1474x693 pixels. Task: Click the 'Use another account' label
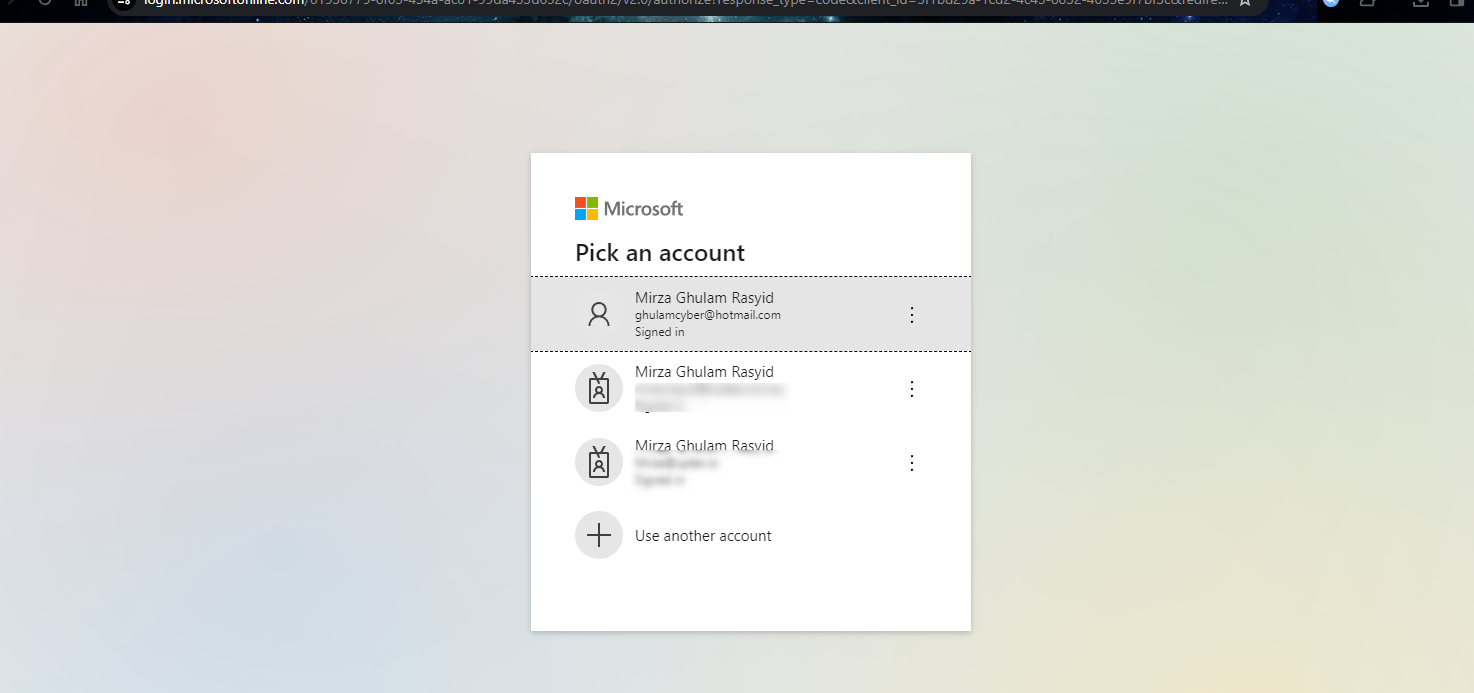coord(703,536)
